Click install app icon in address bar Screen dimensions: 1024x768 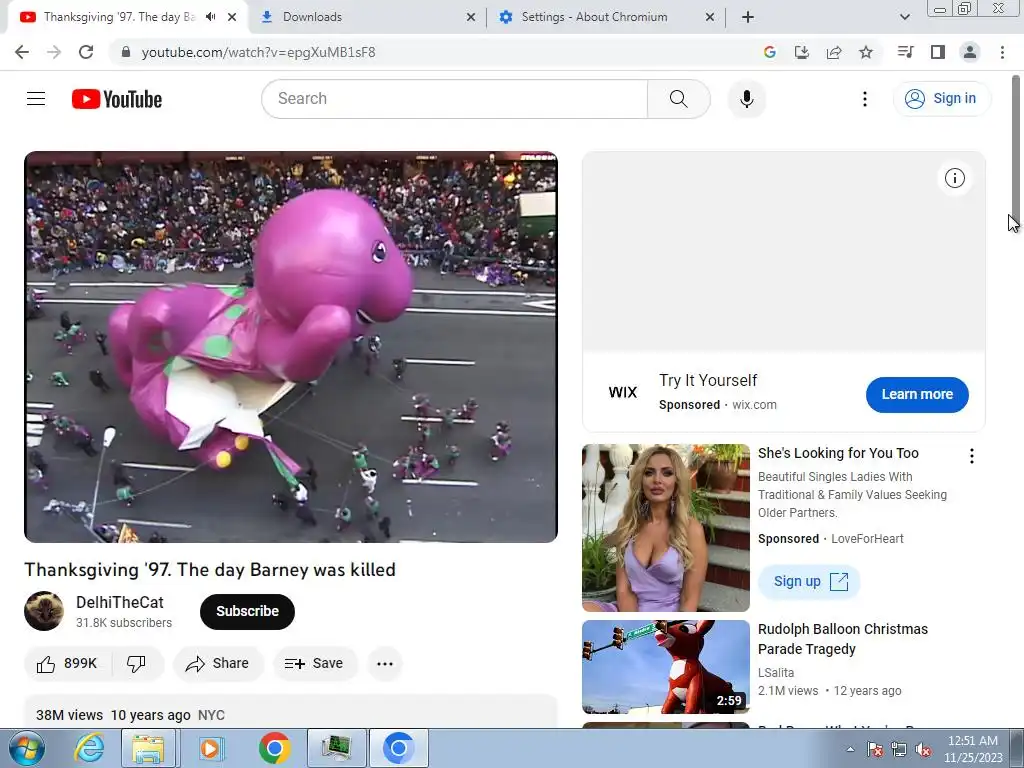(x=801, y=52)
